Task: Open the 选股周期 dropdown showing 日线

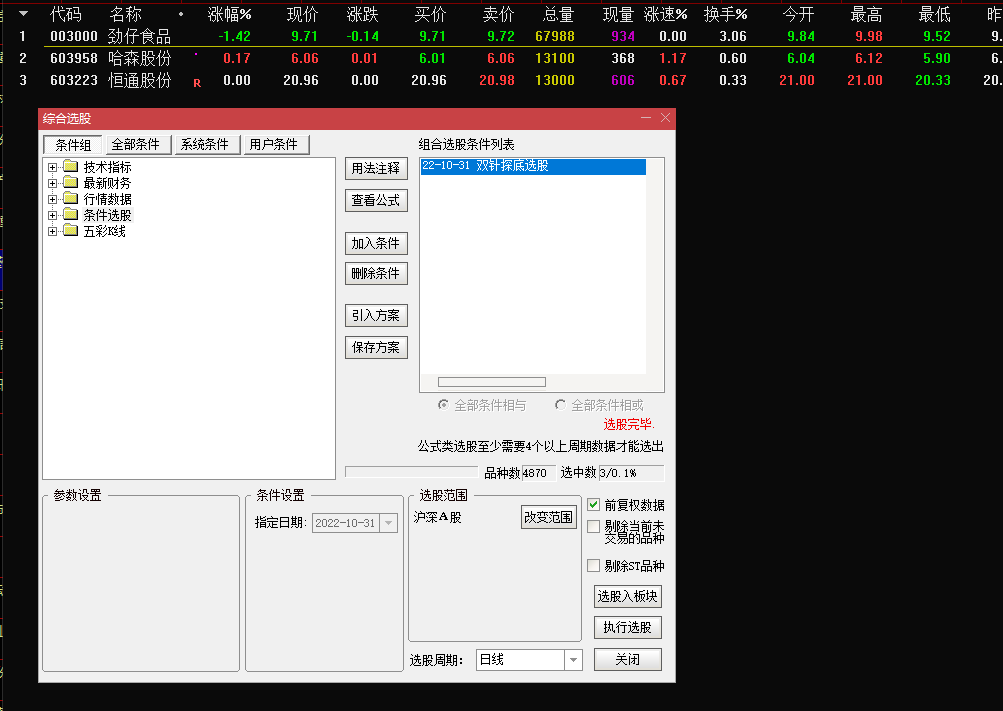Action: (x=571, y=659)
